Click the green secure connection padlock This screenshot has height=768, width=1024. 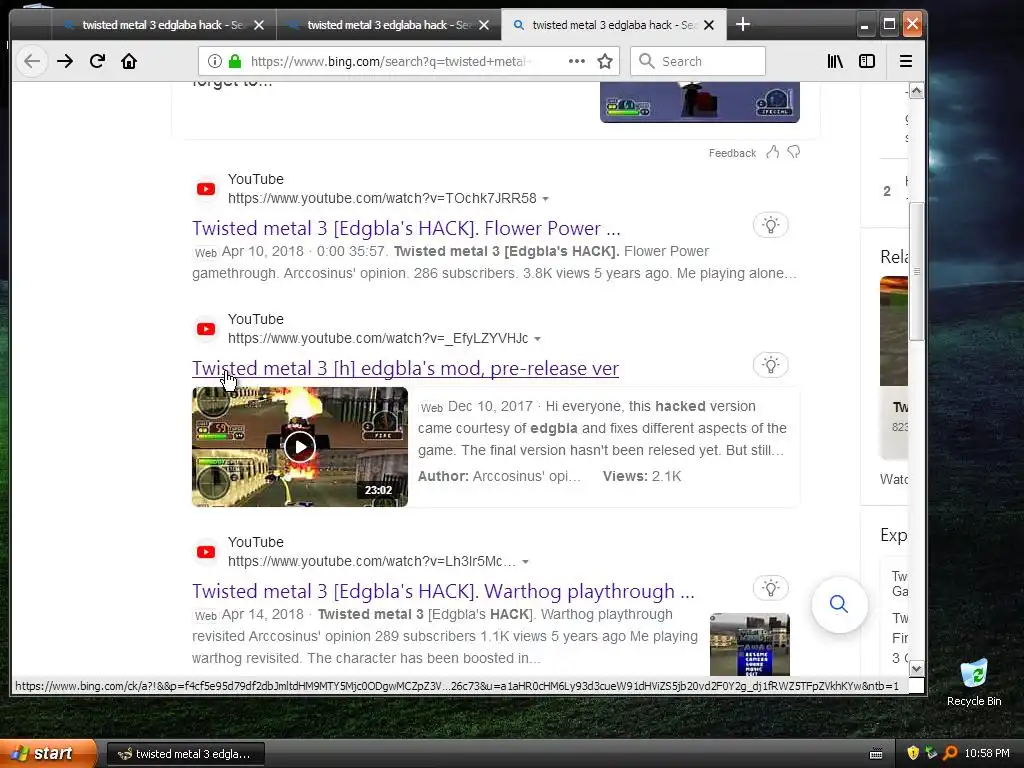pos(235,61)
